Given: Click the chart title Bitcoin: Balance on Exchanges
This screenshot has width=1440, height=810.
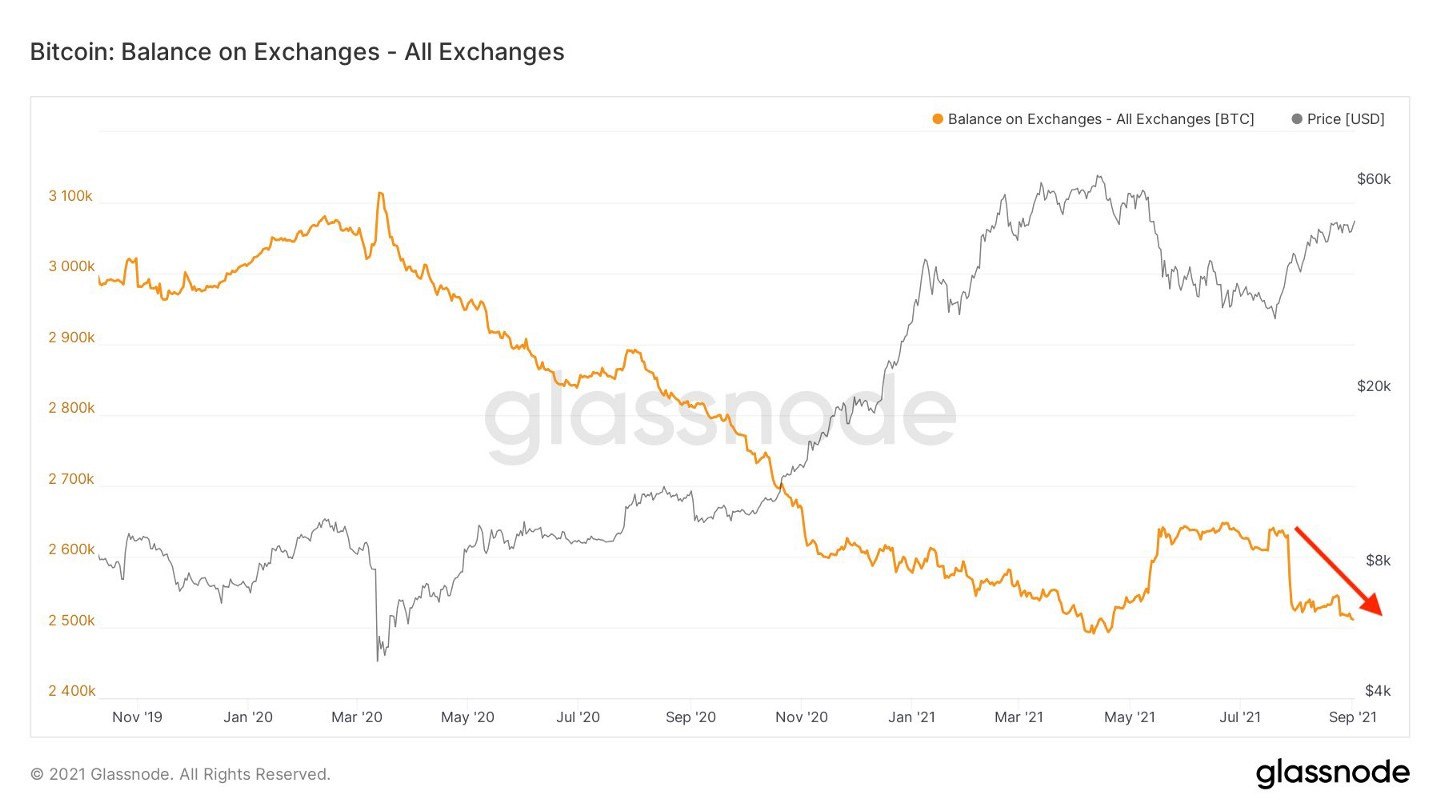Looking at the screenshot, I should click(297, 52).
